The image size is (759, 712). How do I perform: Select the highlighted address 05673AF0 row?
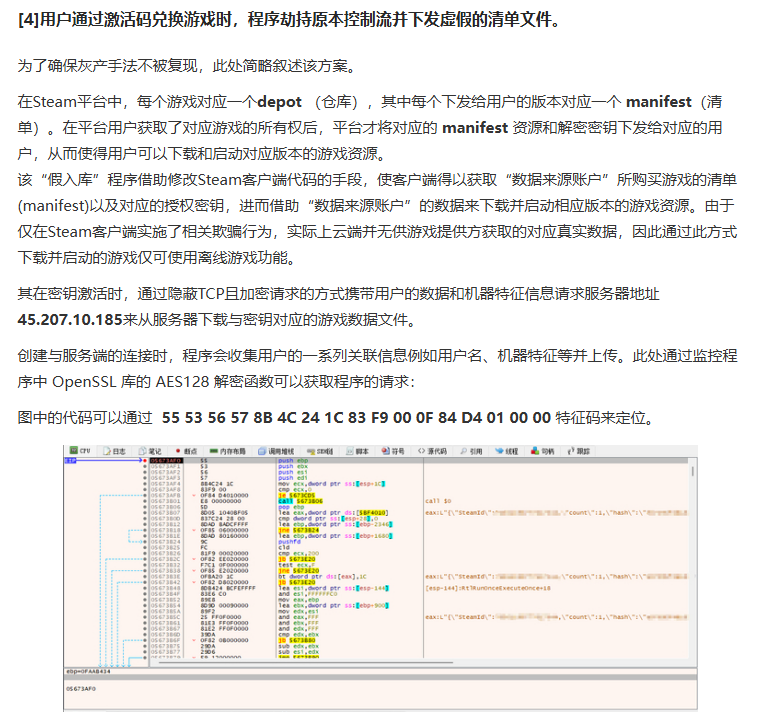pos(166,460)
